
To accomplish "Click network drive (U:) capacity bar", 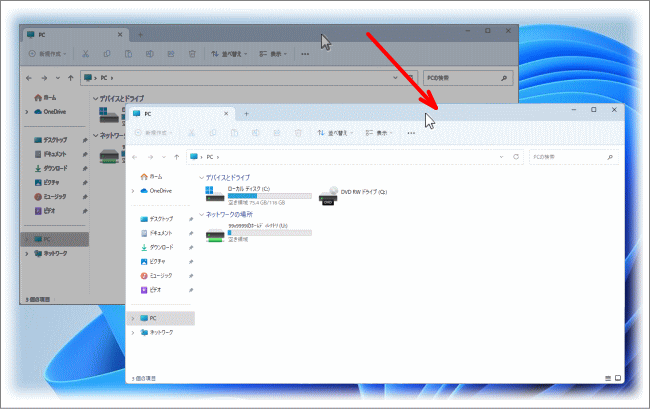I will [x=270, y=233].
